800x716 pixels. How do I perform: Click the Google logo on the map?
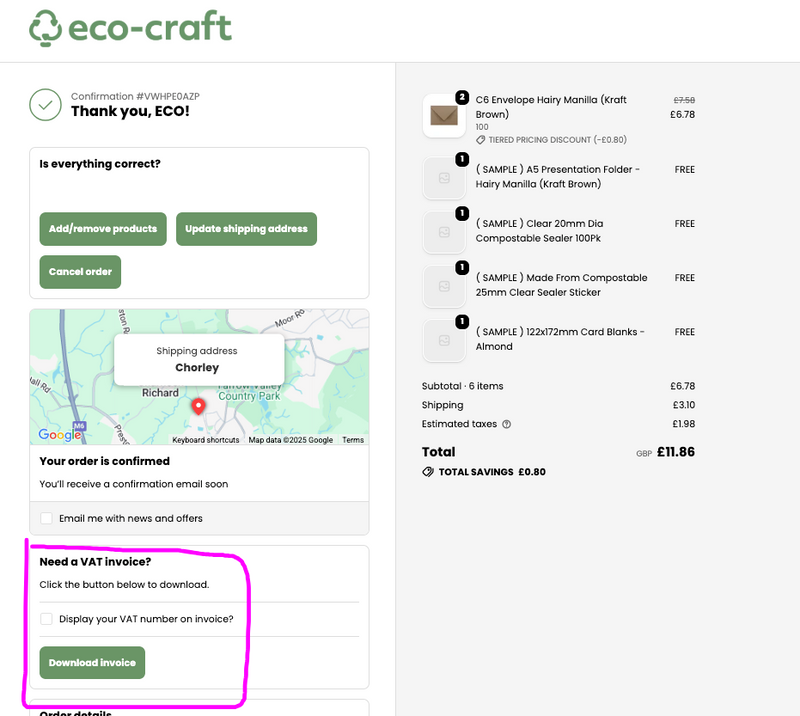[x=59, y=434]
